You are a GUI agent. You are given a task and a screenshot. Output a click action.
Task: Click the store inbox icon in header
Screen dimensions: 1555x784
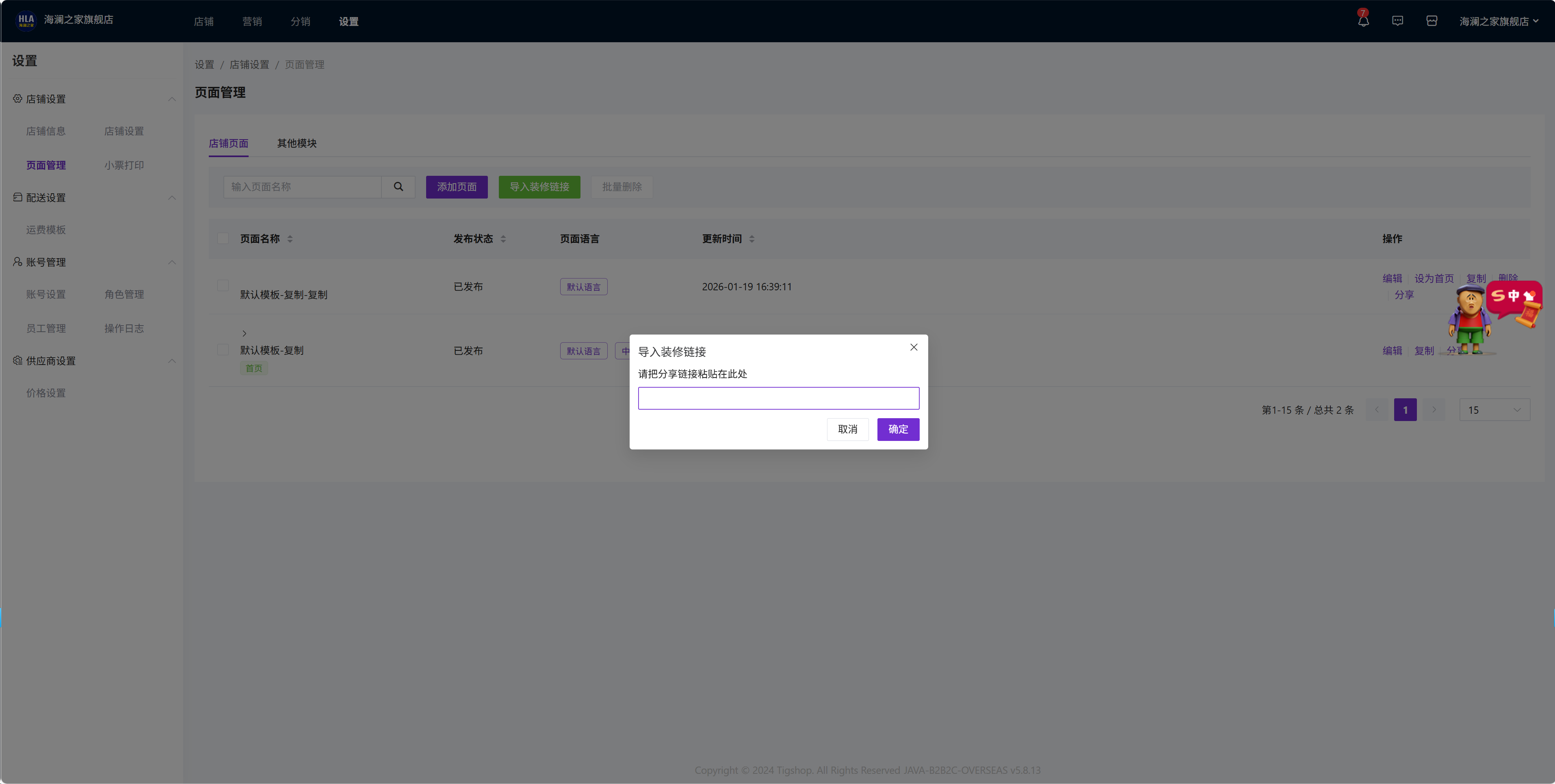1431,21
